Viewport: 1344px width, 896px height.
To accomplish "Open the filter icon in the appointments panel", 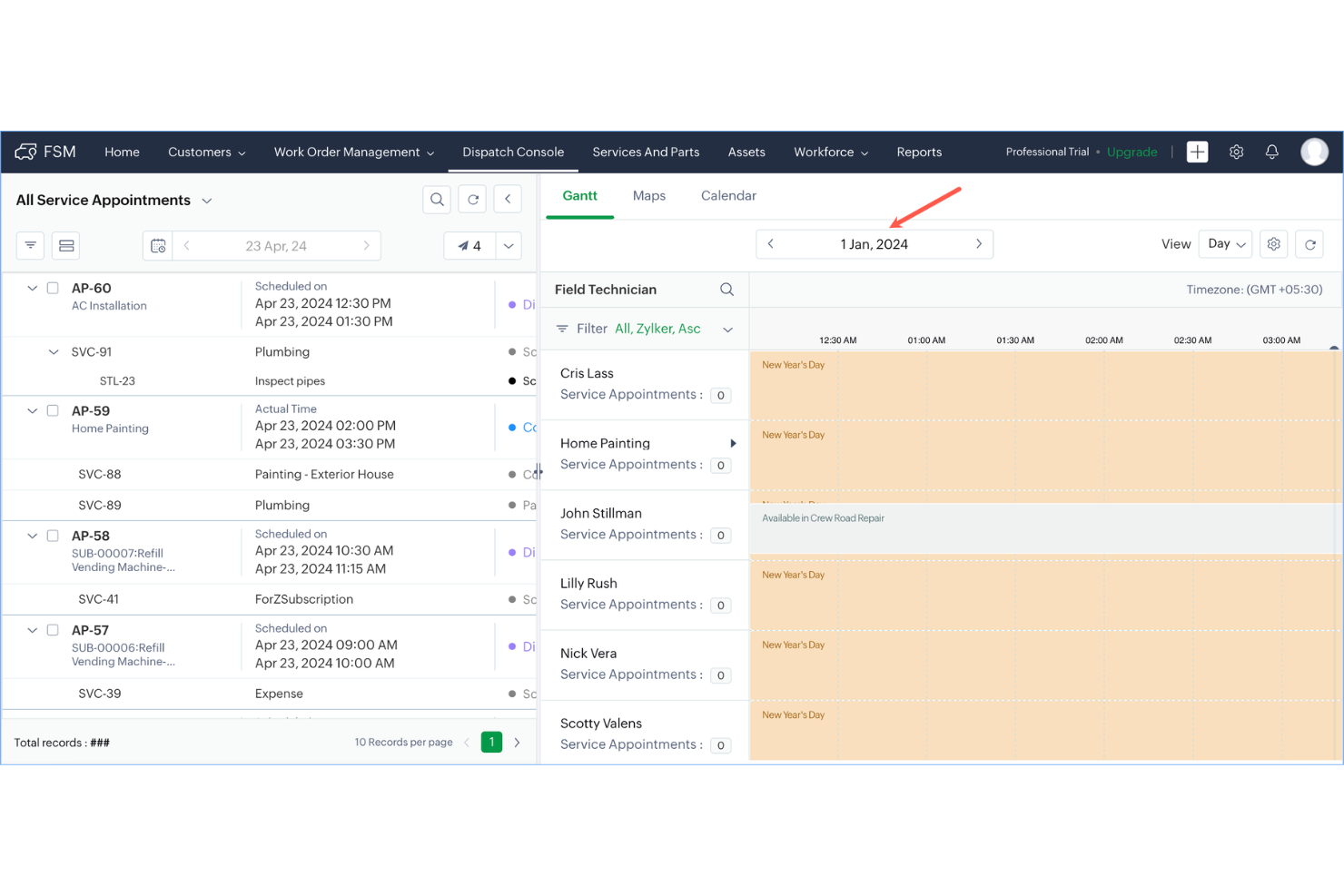I will 30,245.
